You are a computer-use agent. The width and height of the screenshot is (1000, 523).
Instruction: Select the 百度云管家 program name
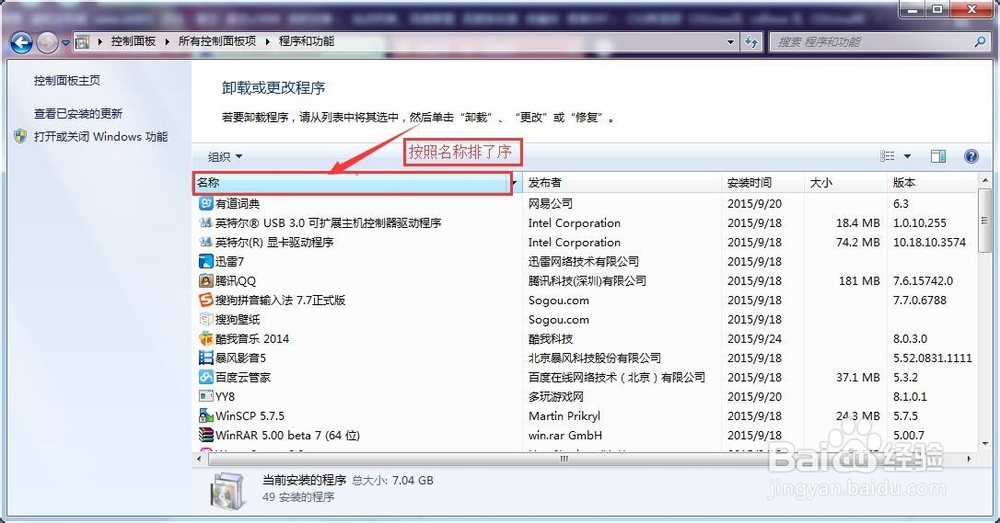[x=243, y=377]
